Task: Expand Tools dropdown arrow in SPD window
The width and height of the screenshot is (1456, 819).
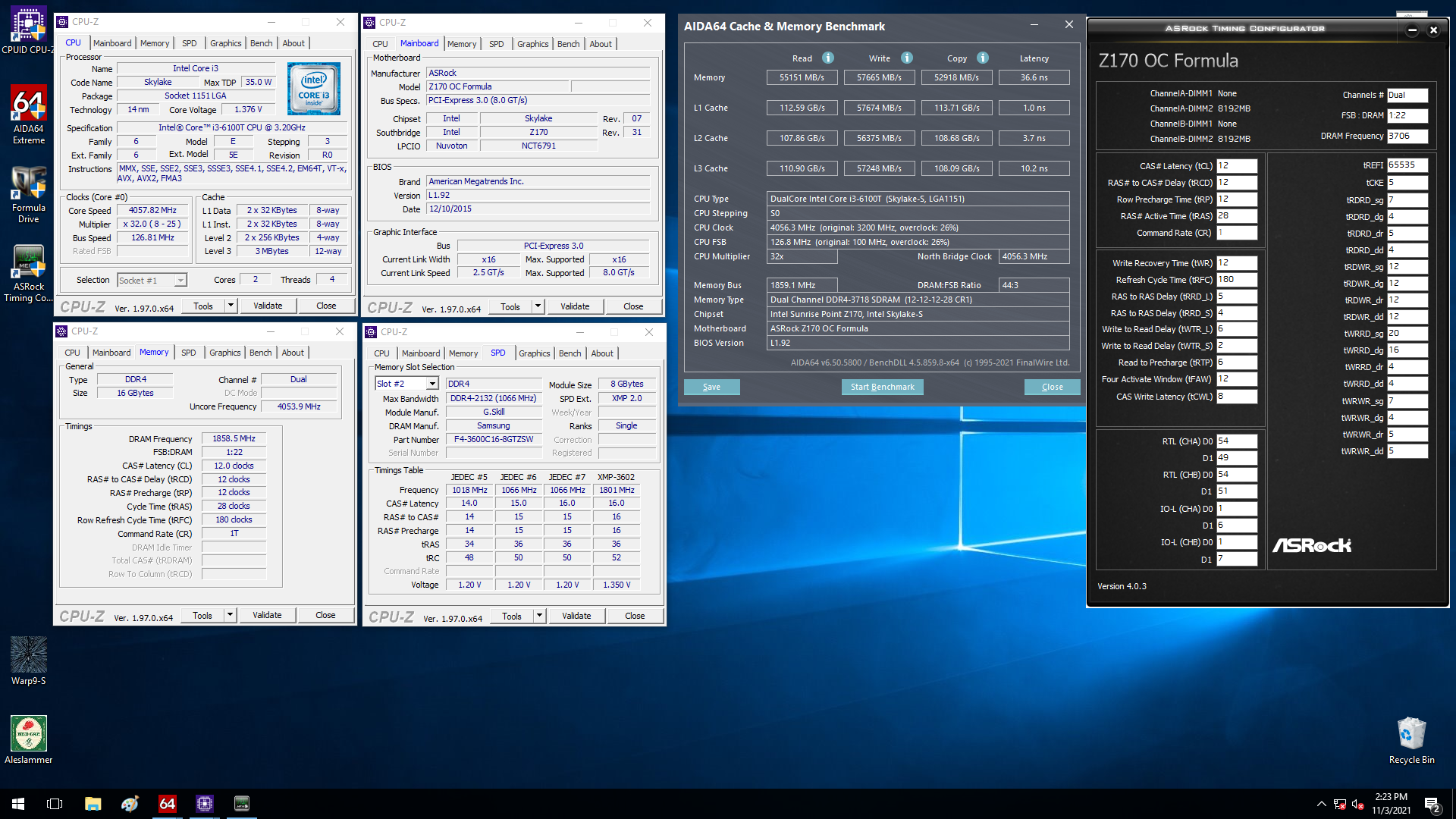Action: pos(539,616)
